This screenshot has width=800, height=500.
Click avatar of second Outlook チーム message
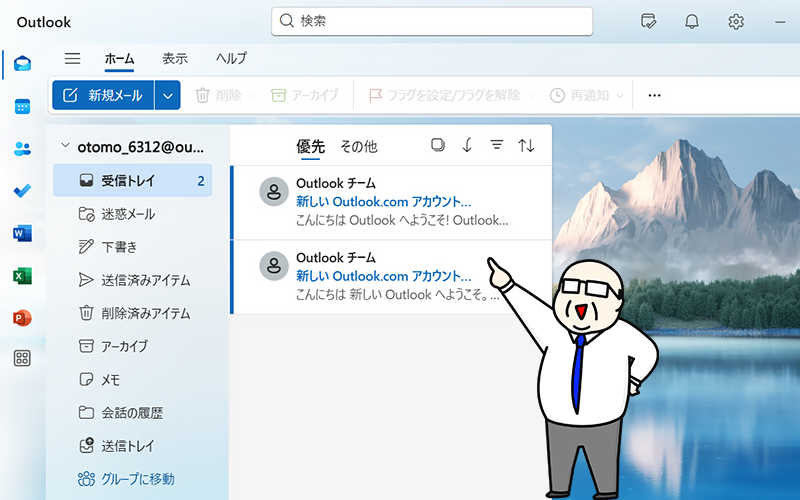pos(274,266)
